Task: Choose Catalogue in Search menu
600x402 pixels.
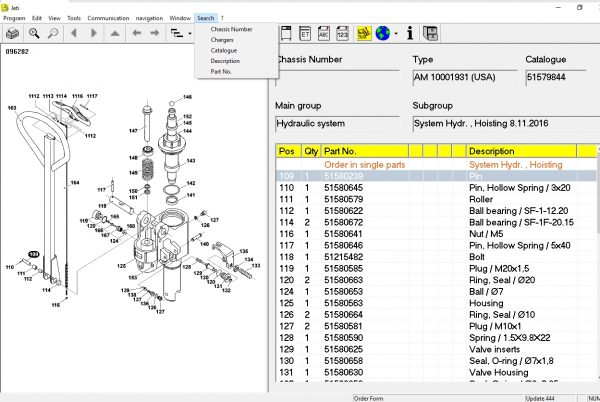Action: click(224, 50)
